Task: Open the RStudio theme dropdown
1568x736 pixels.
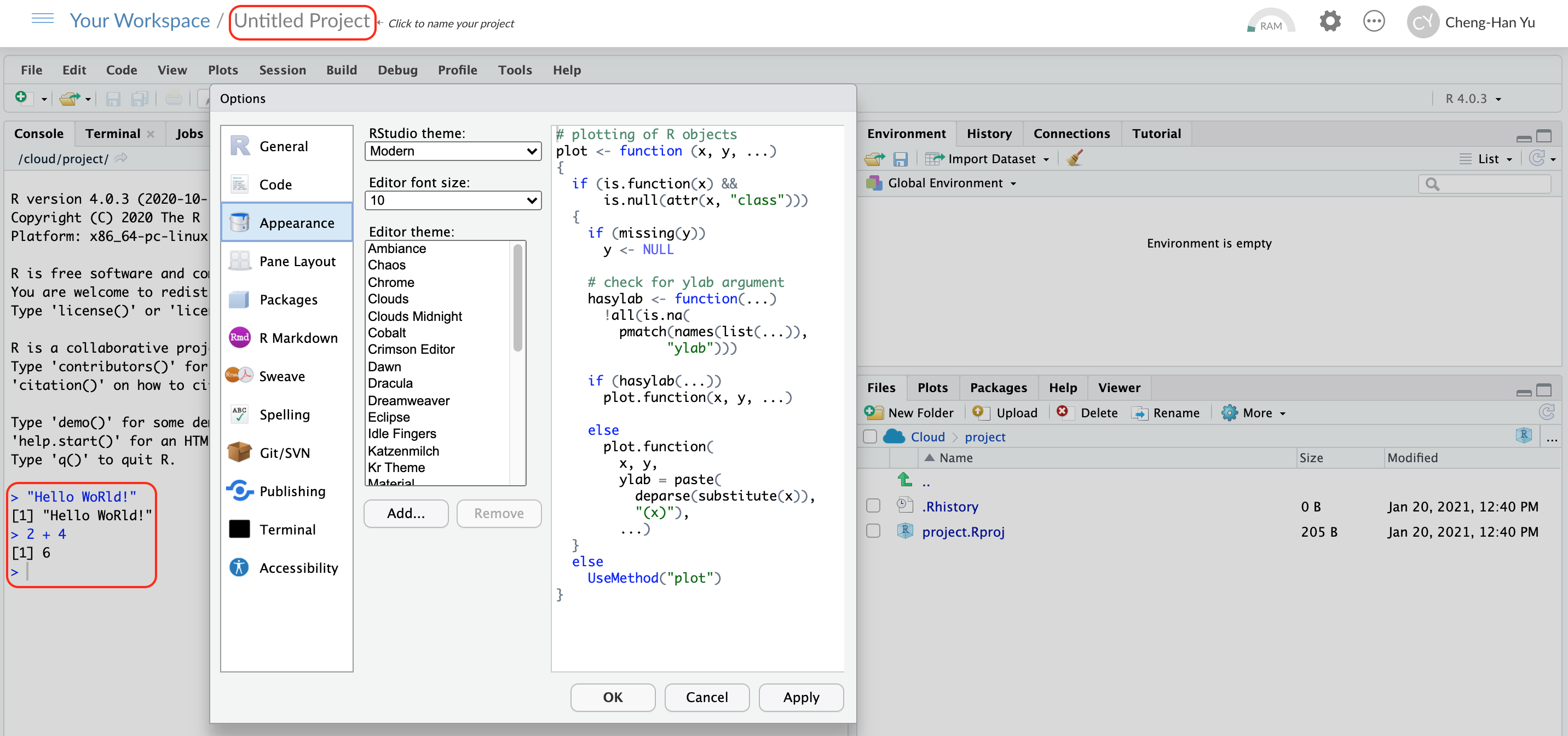Action: (453, 151)
